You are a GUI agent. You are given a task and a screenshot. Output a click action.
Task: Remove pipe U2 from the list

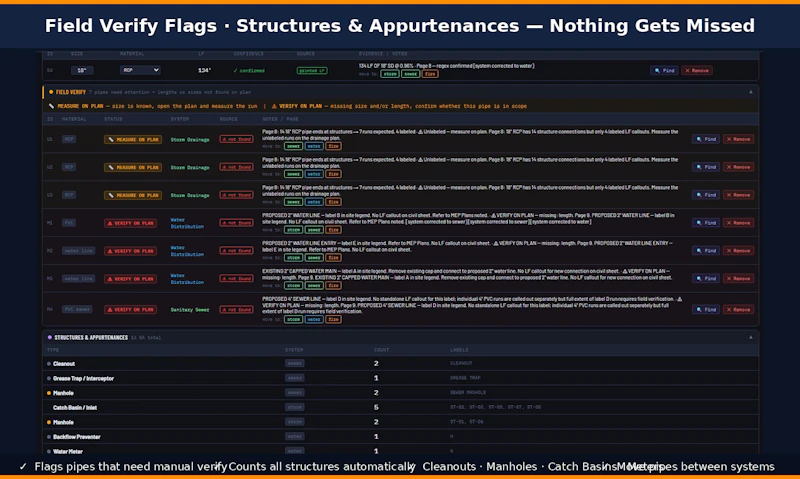click(738, 167)
